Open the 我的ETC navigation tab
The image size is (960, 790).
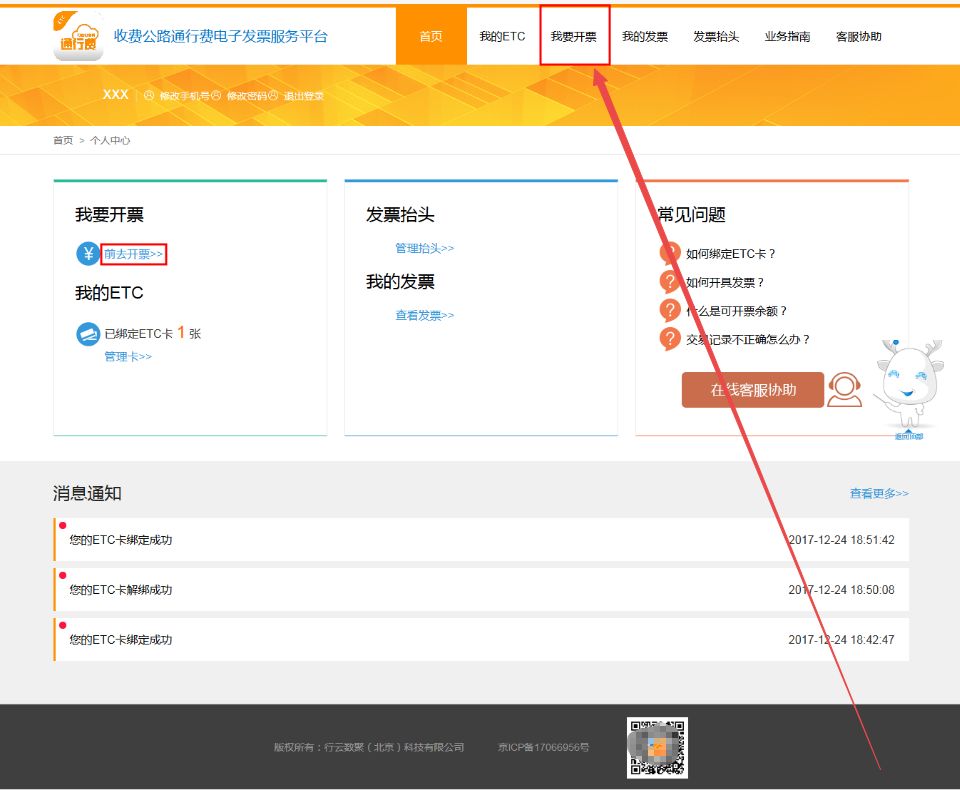[x=502, y=37]
